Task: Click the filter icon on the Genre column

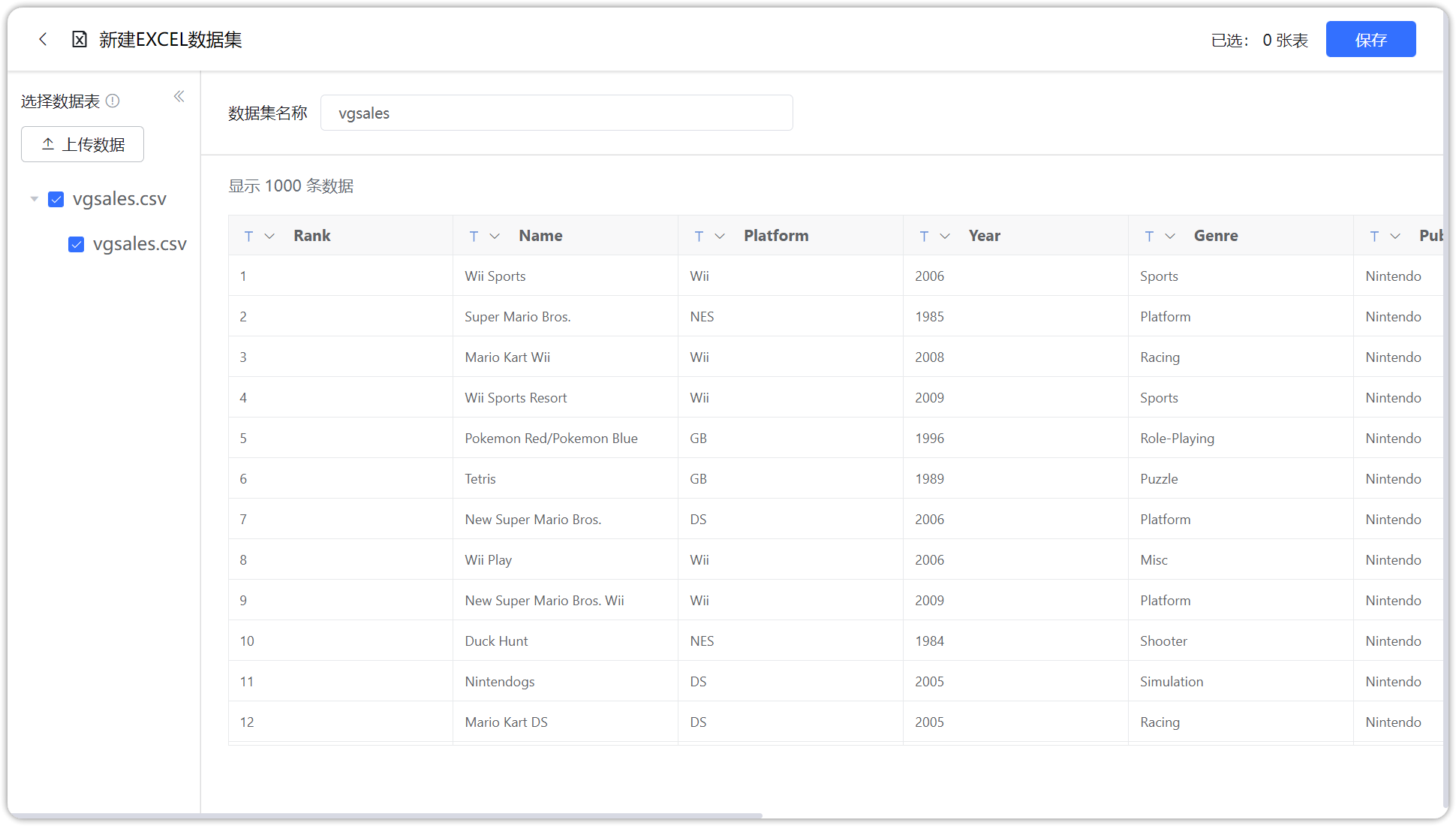Action: click(1149, 236)
